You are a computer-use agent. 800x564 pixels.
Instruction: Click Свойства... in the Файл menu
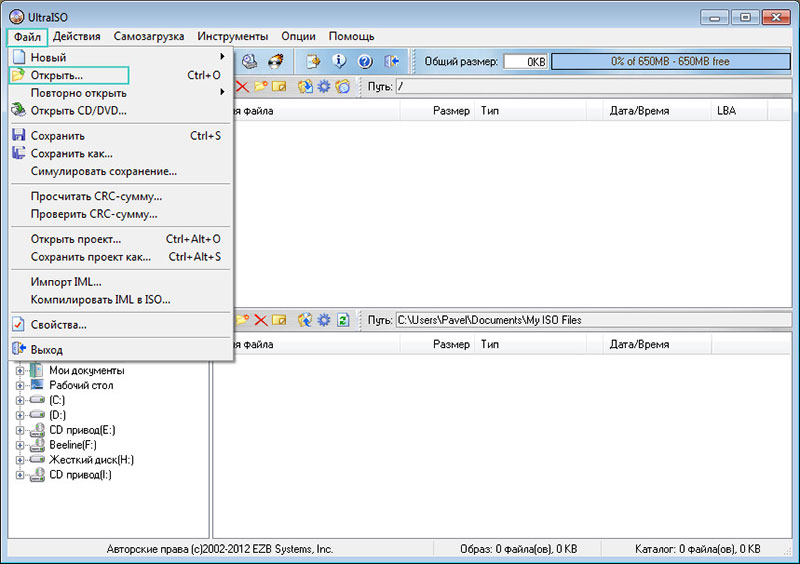[58, 324]
